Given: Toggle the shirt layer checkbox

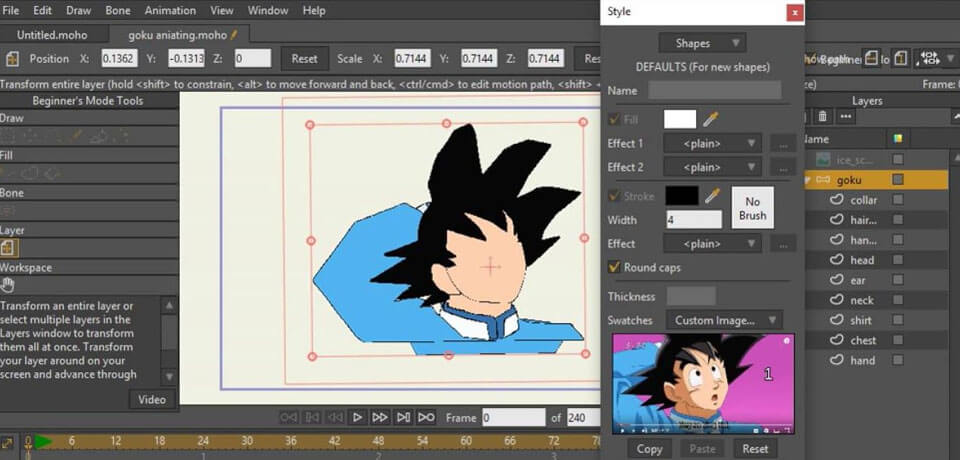Looking at the screenshot, I should (x=898, y=320).
